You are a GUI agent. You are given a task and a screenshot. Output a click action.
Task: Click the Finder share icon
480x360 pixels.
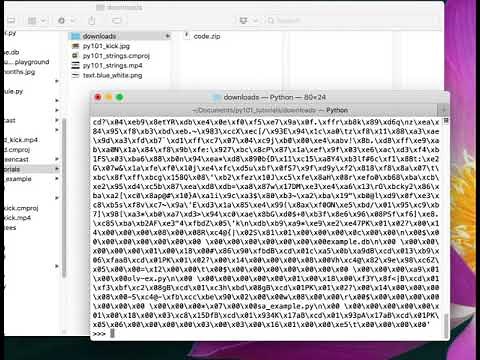point(92,21)
